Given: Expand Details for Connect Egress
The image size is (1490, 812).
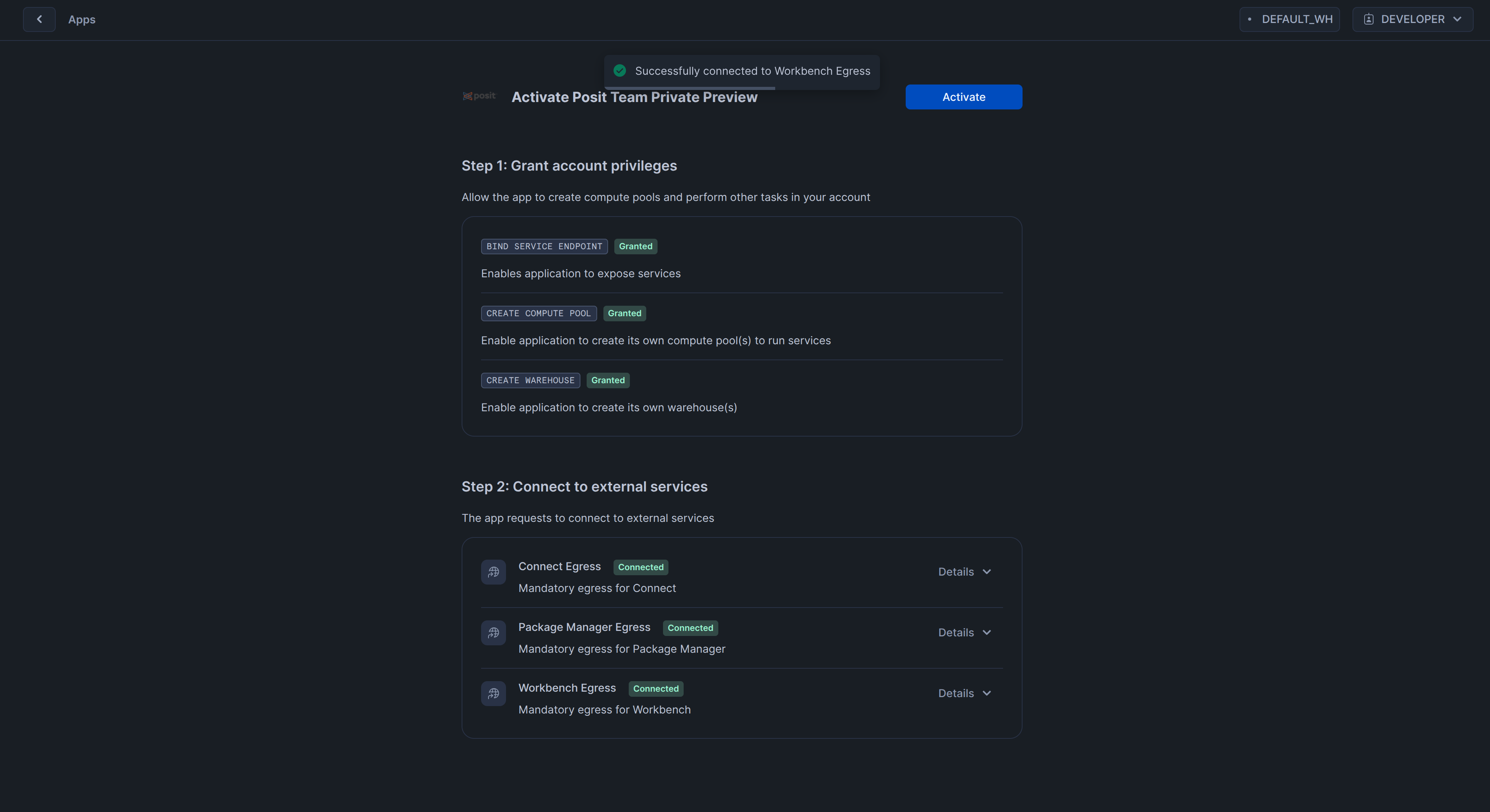Looking at the screenshot, I should click(964, 572).
